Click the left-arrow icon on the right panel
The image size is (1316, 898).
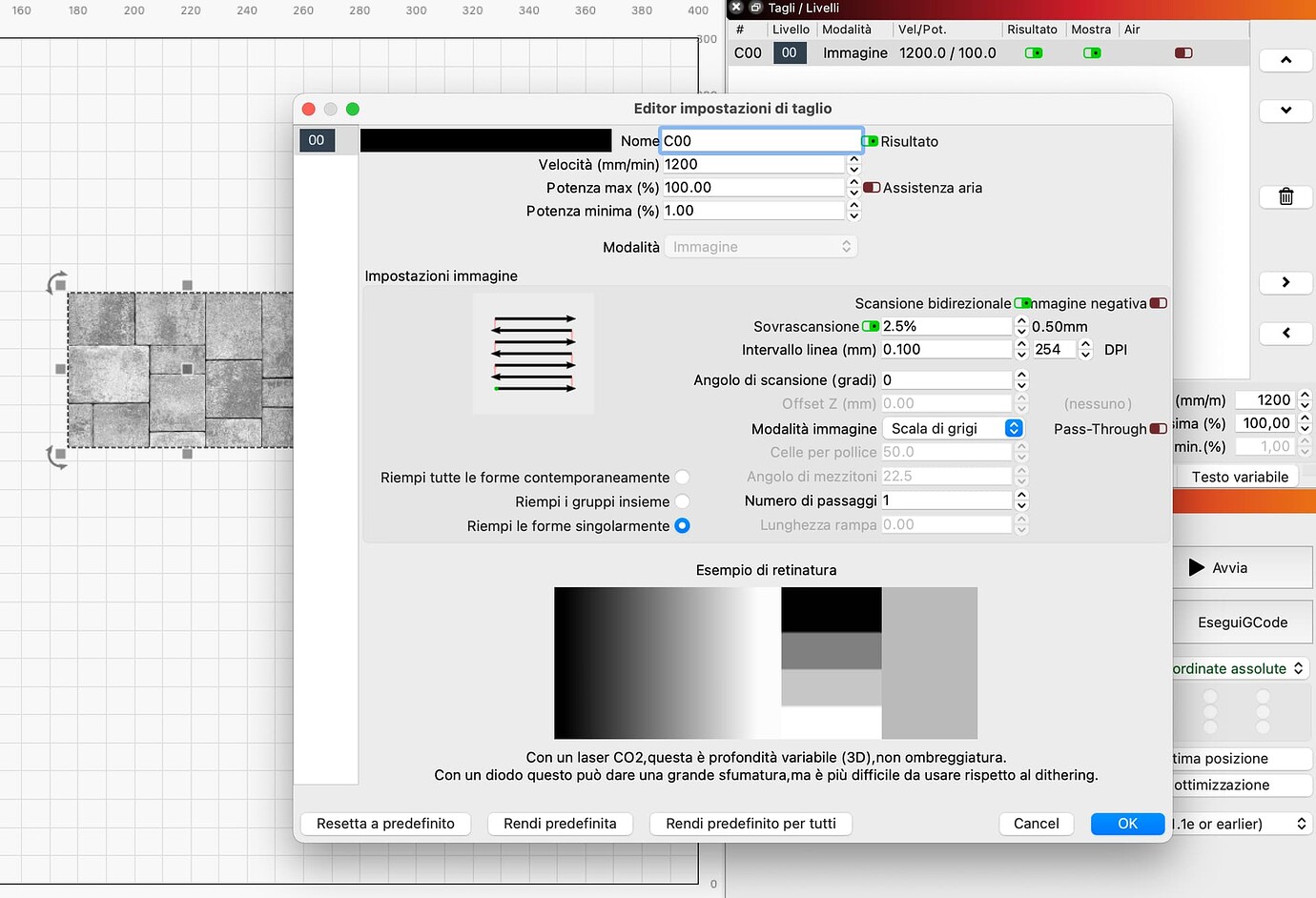[x=1285, y=333]
